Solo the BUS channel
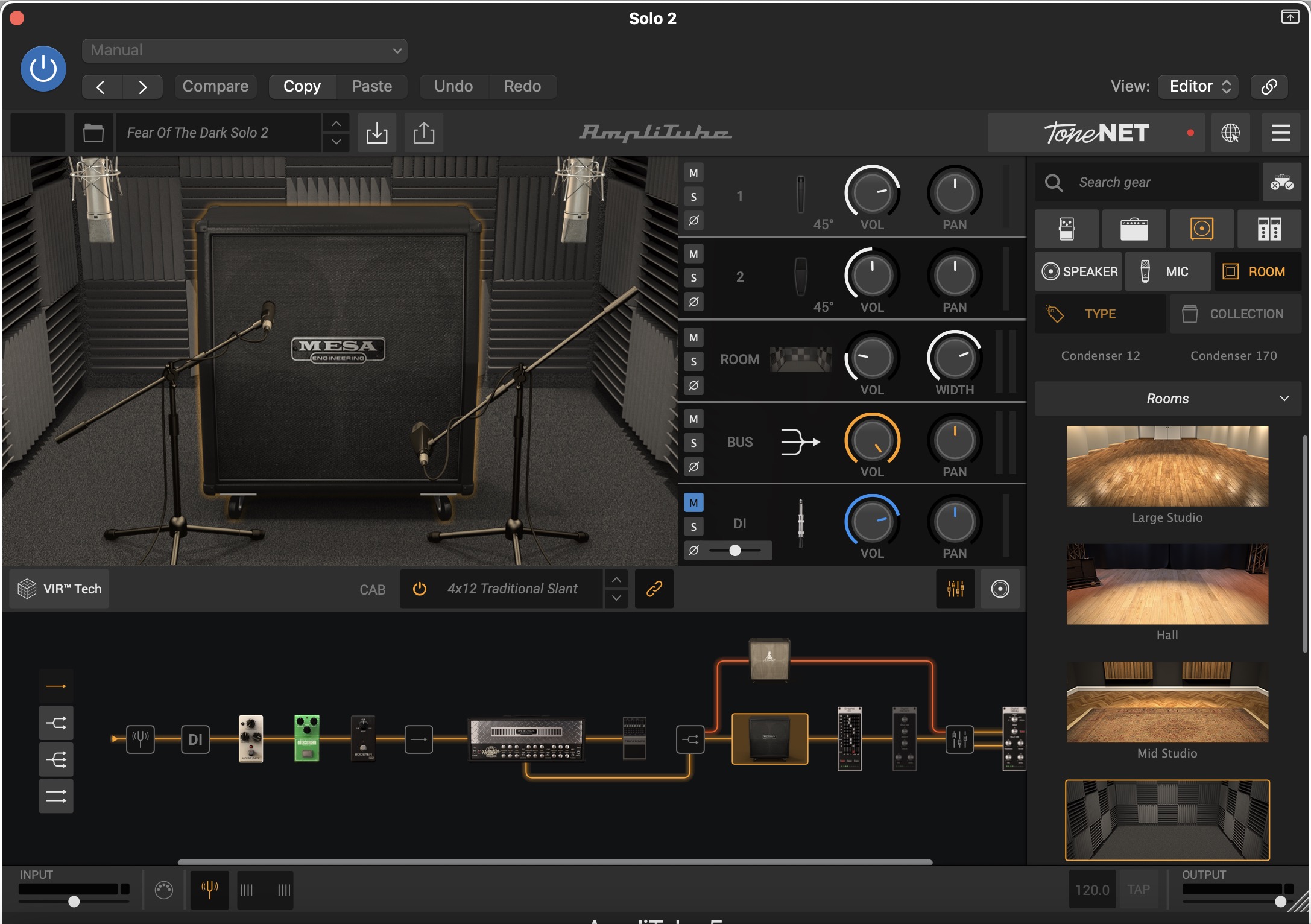The height and width of the screenshot is (924, 1311). click(693, 443)
